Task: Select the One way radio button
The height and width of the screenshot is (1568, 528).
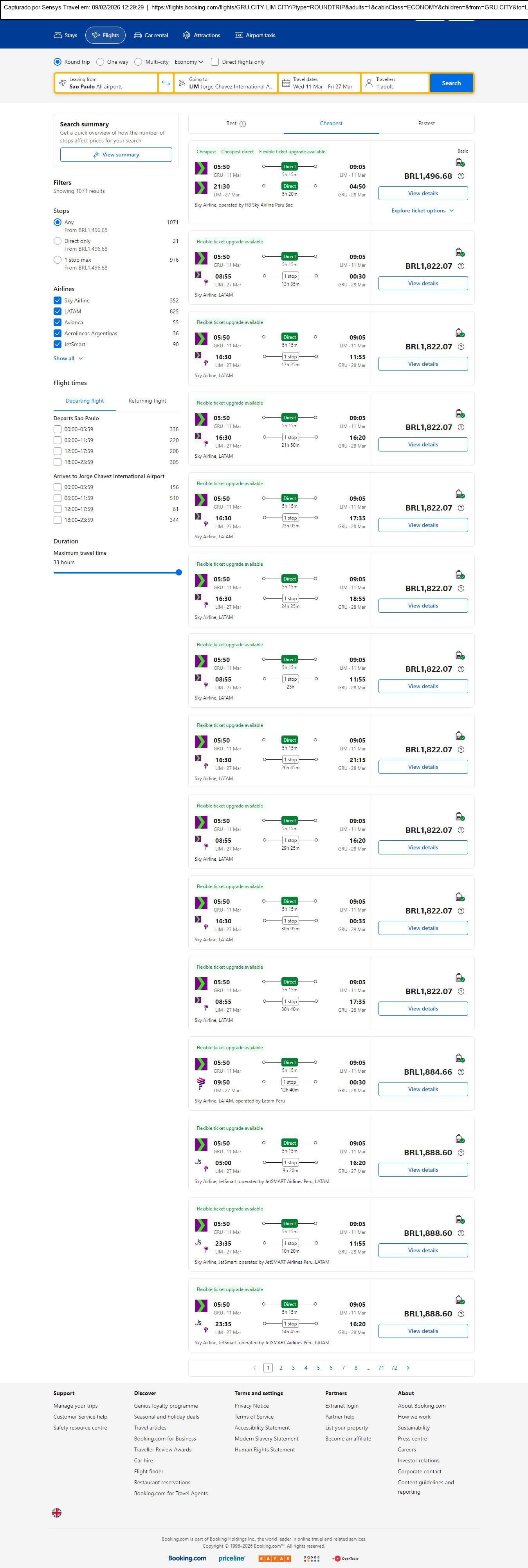Action: (101, 62)
